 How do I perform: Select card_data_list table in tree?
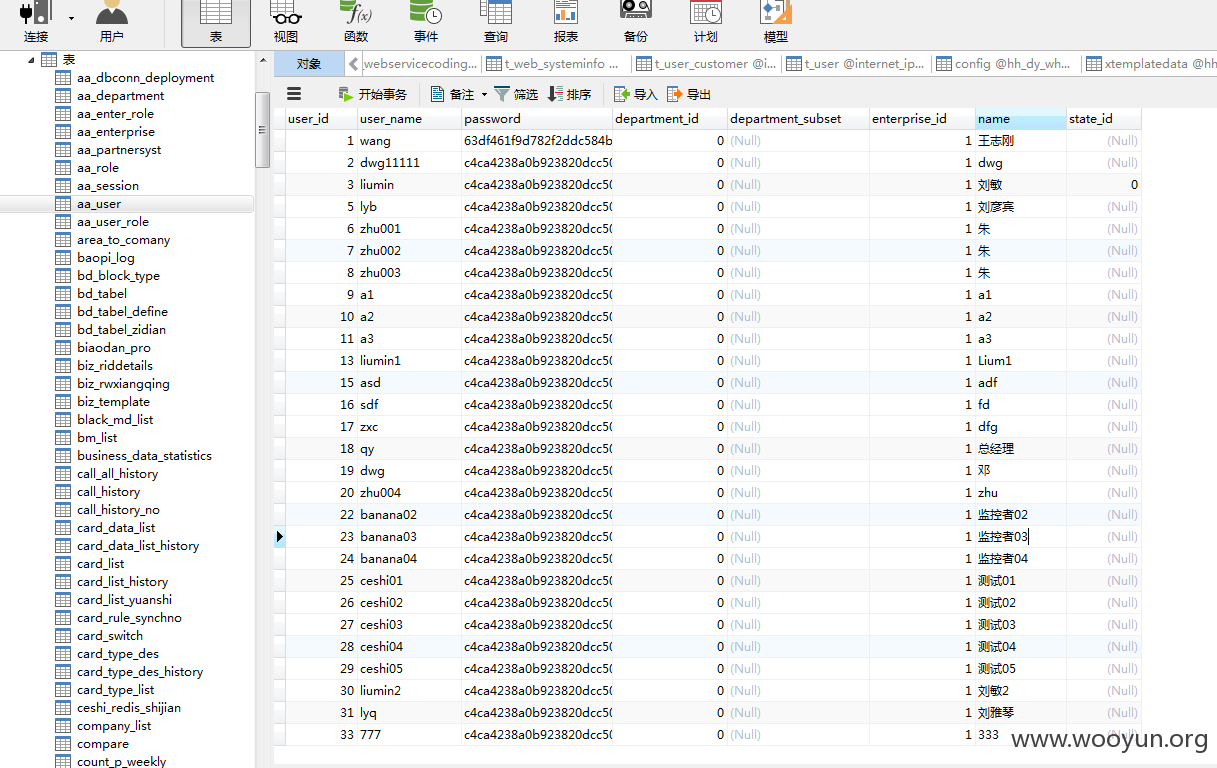point(116,528)
